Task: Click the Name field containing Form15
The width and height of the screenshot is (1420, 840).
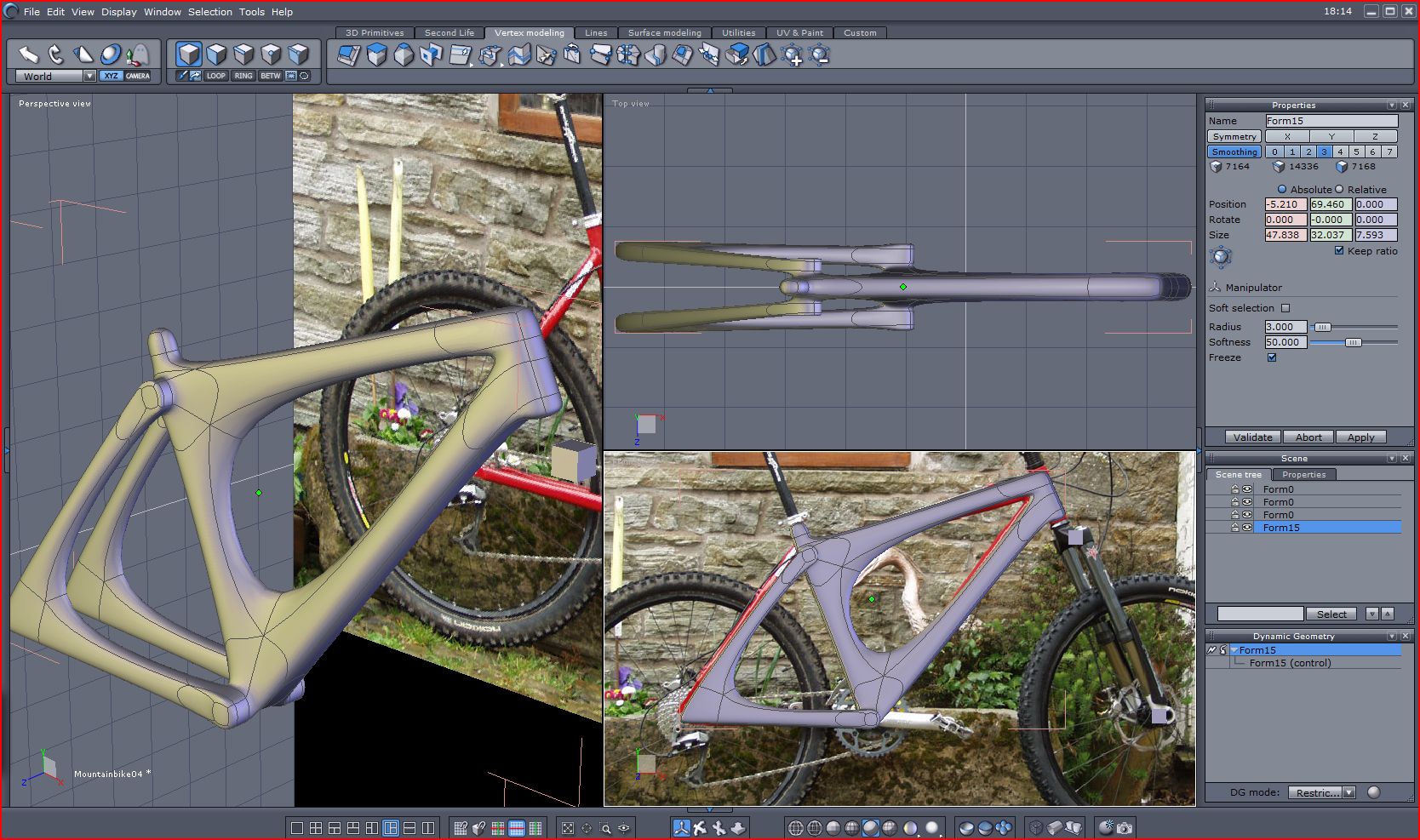Action: point(1331,121)
